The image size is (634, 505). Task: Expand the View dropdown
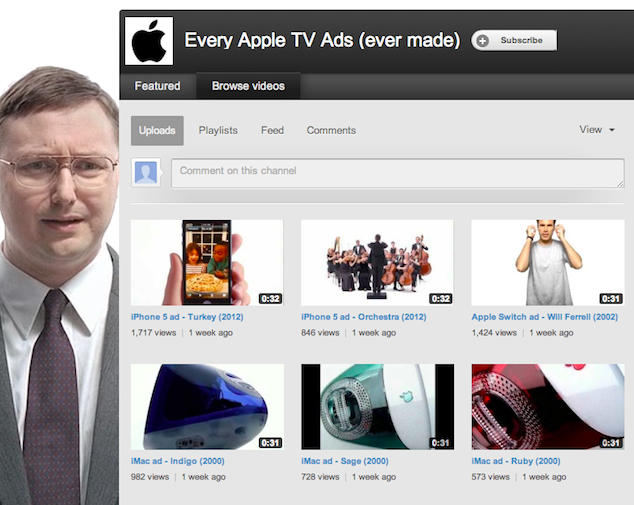click(597, 130)
